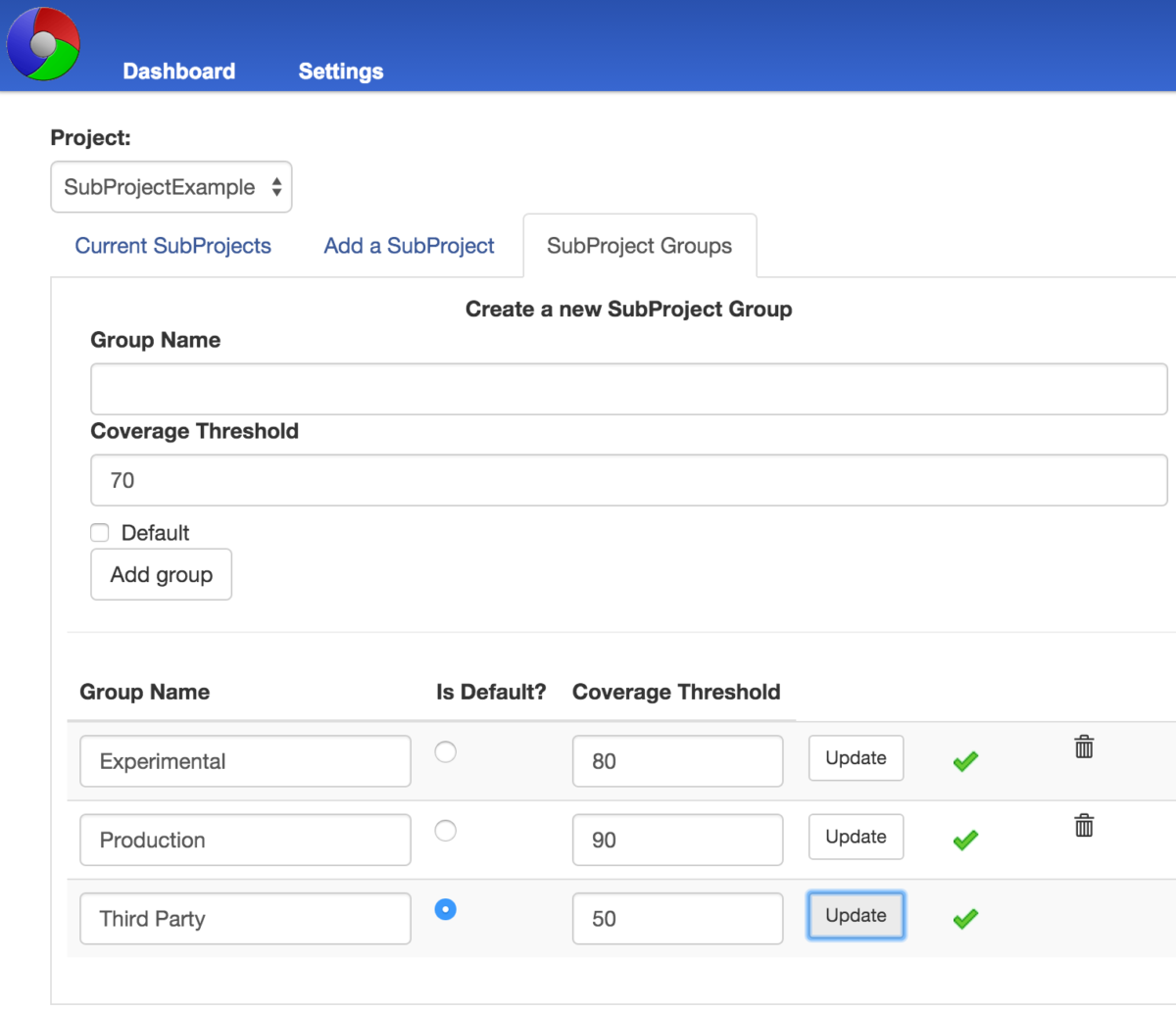Enable the Default checkbox for the new group

tap(99, 532)
